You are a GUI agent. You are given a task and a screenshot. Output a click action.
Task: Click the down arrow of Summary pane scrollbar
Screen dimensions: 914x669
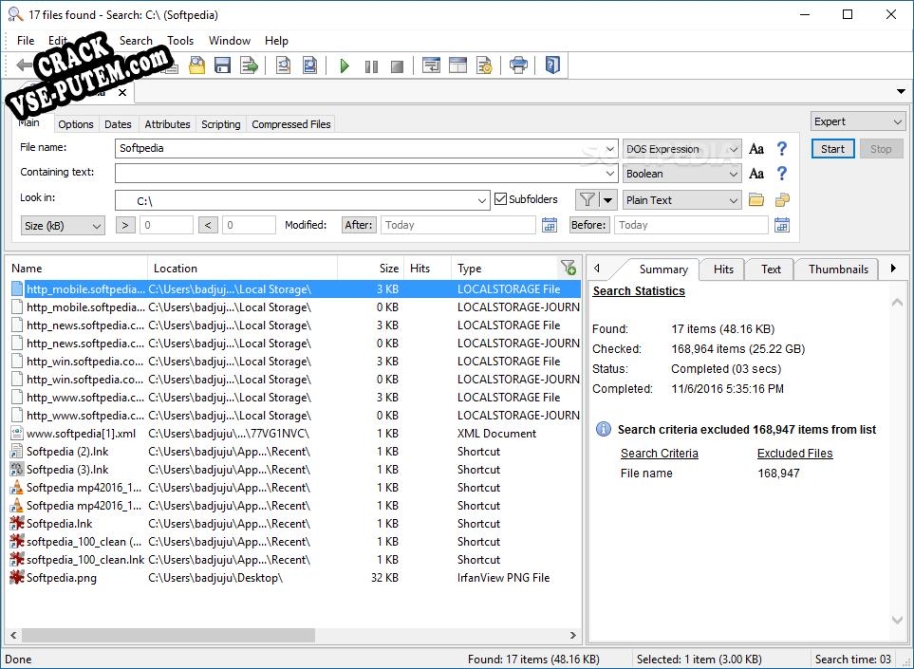(897, 620)
